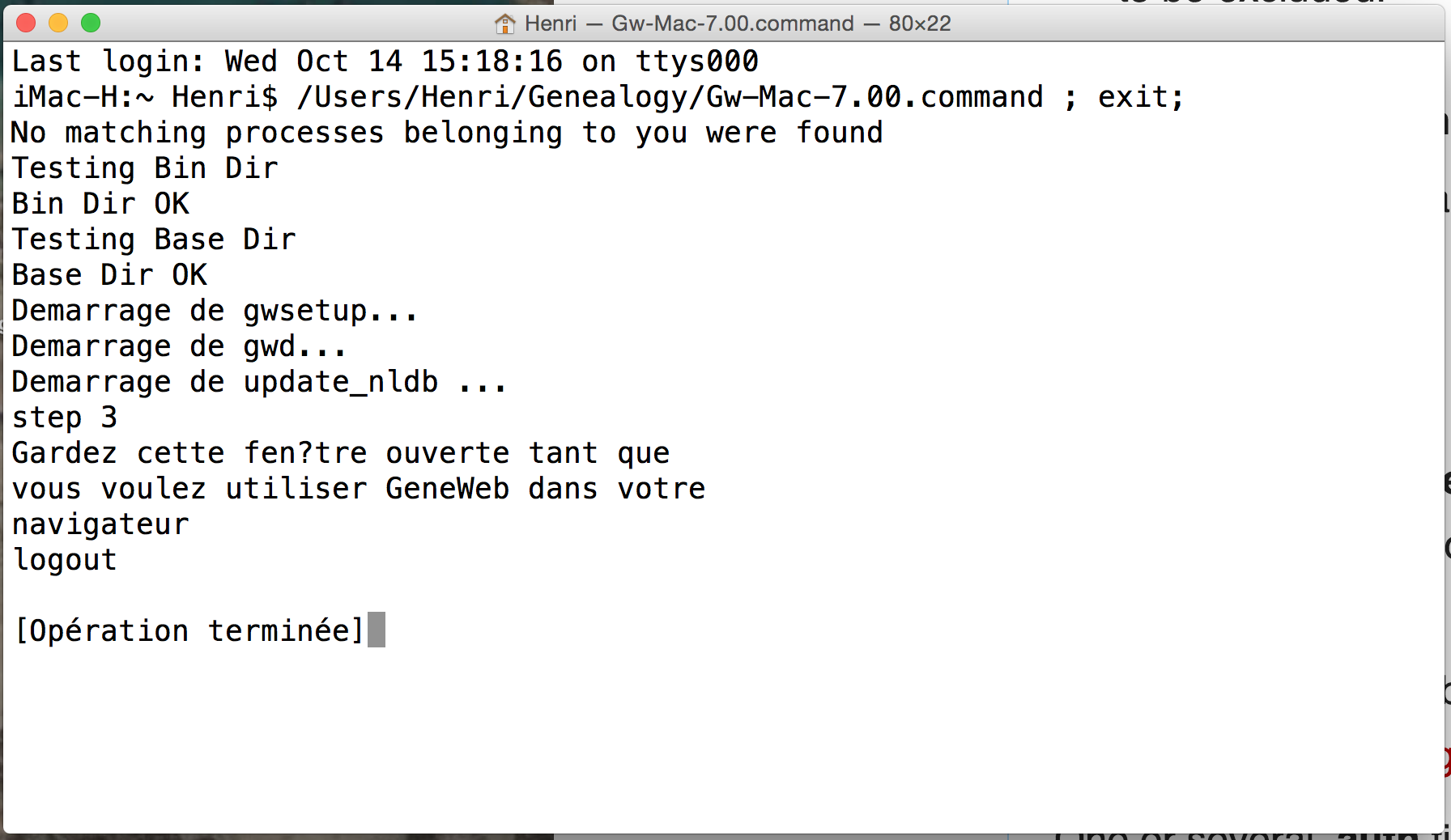This screenshot has height=840, width=1451.
Task: Click 'Demarrage de gwd...' line
Action: (x=179, y=346)
